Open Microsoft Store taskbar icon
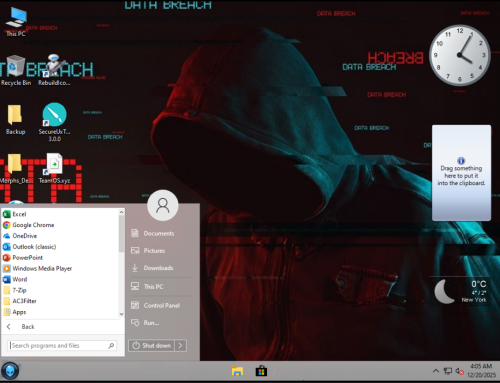Image resolution: width=500 pixels, height=383 pixels. click(x=261, y=371)
